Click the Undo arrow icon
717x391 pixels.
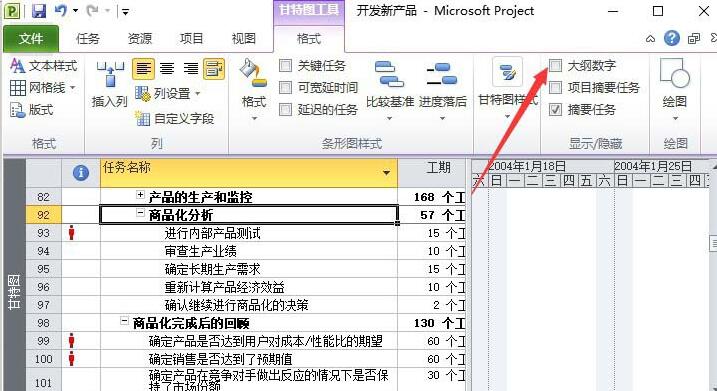(x=60, y=11)
